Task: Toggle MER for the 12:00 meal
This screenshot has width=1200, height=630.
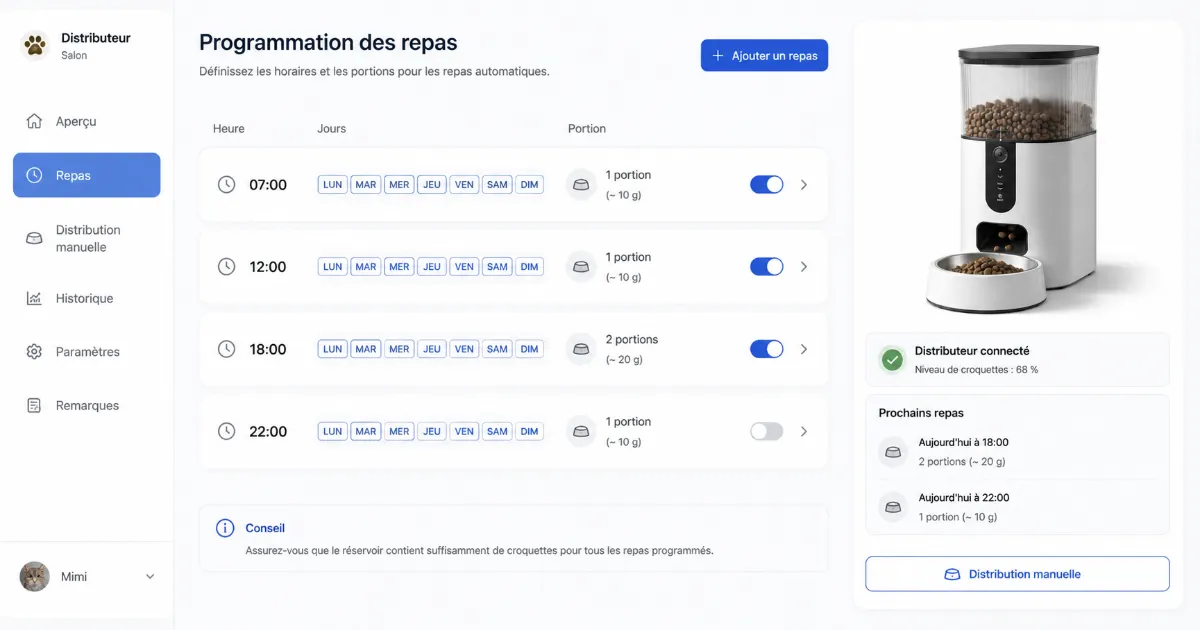Action: click(399, 267)
